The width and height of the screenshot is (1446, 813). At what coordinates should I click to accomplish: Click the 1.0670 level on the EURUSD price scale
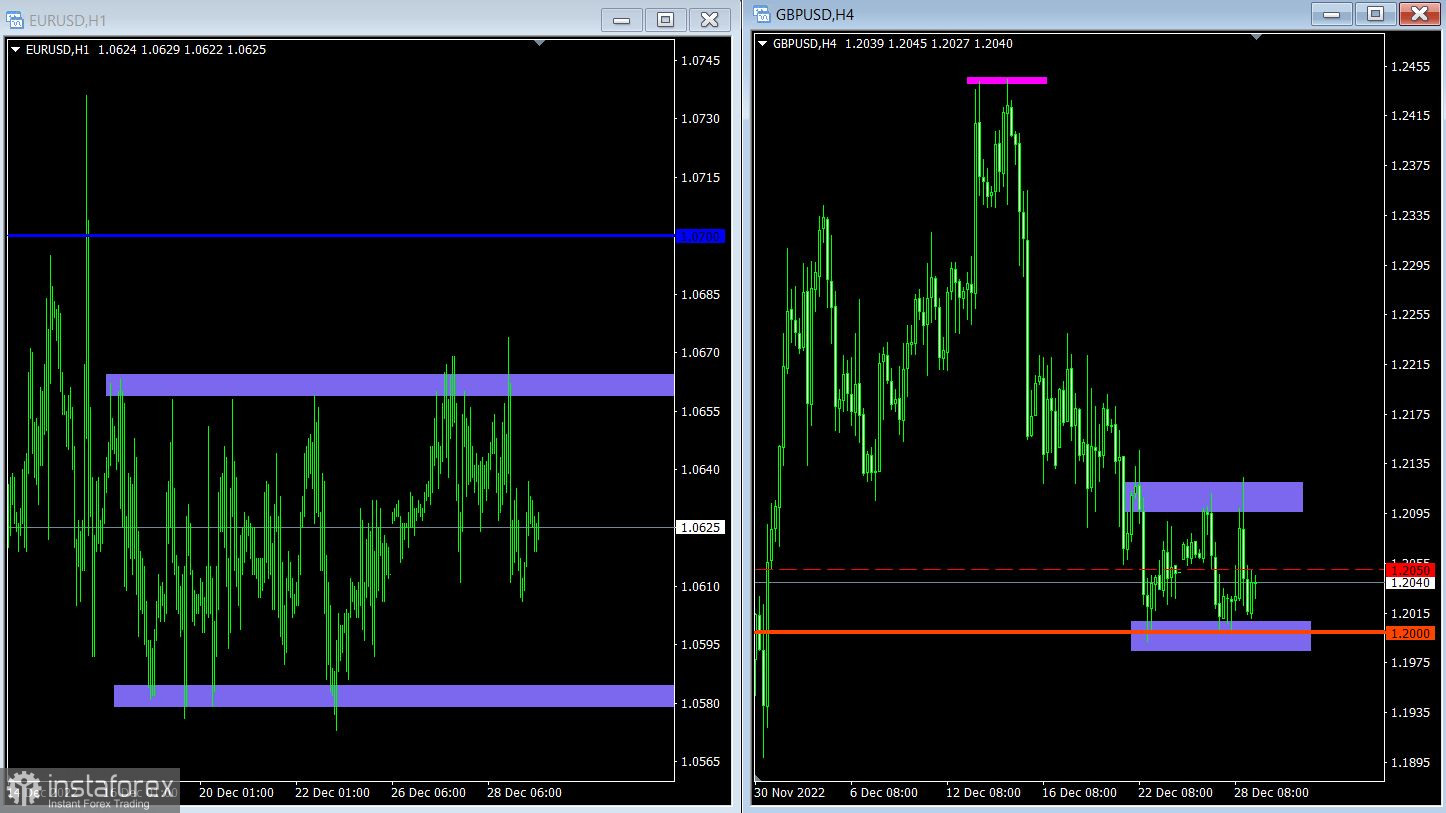[700, 352]
